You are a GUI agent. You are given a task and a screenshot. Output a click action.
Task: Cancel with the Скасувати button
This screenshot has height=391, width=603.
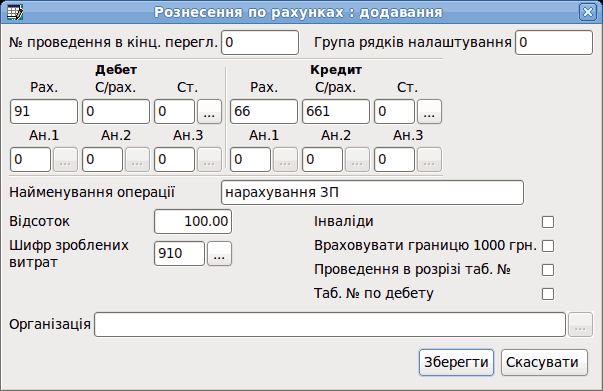[544, 362]
